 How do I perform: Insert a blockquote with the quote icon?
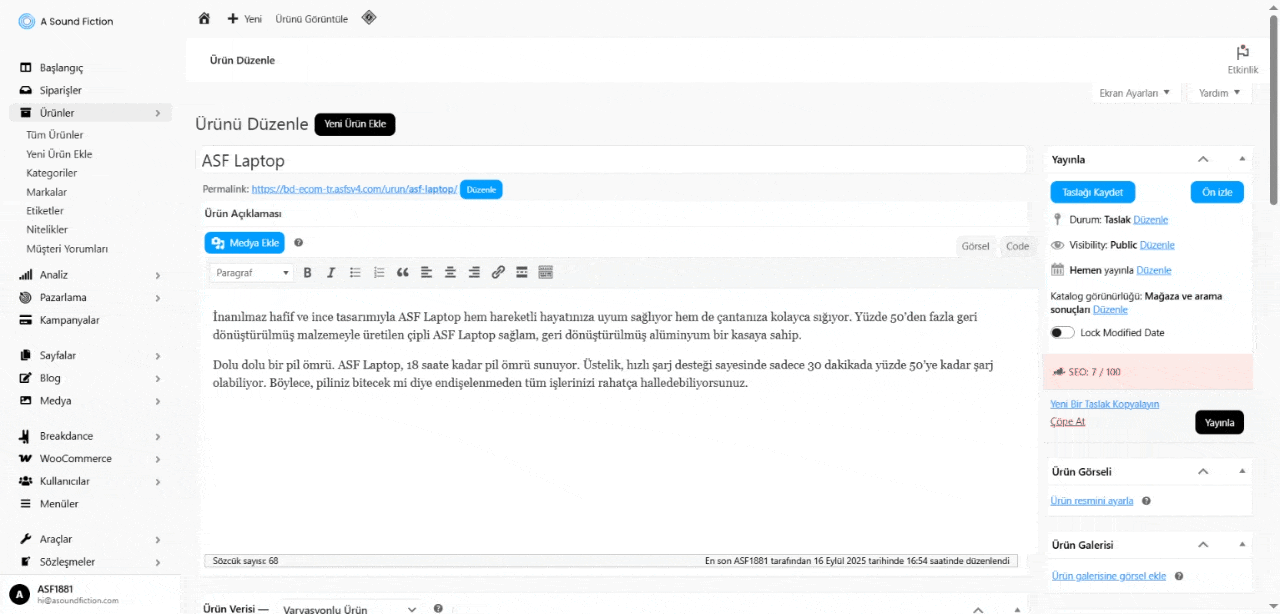tap(403, 272)
